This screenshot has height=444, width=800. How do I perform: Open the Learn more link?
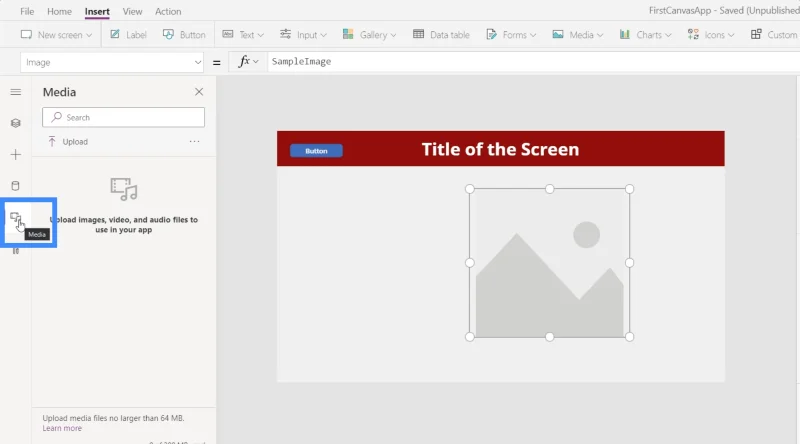[x=62, y=428]
